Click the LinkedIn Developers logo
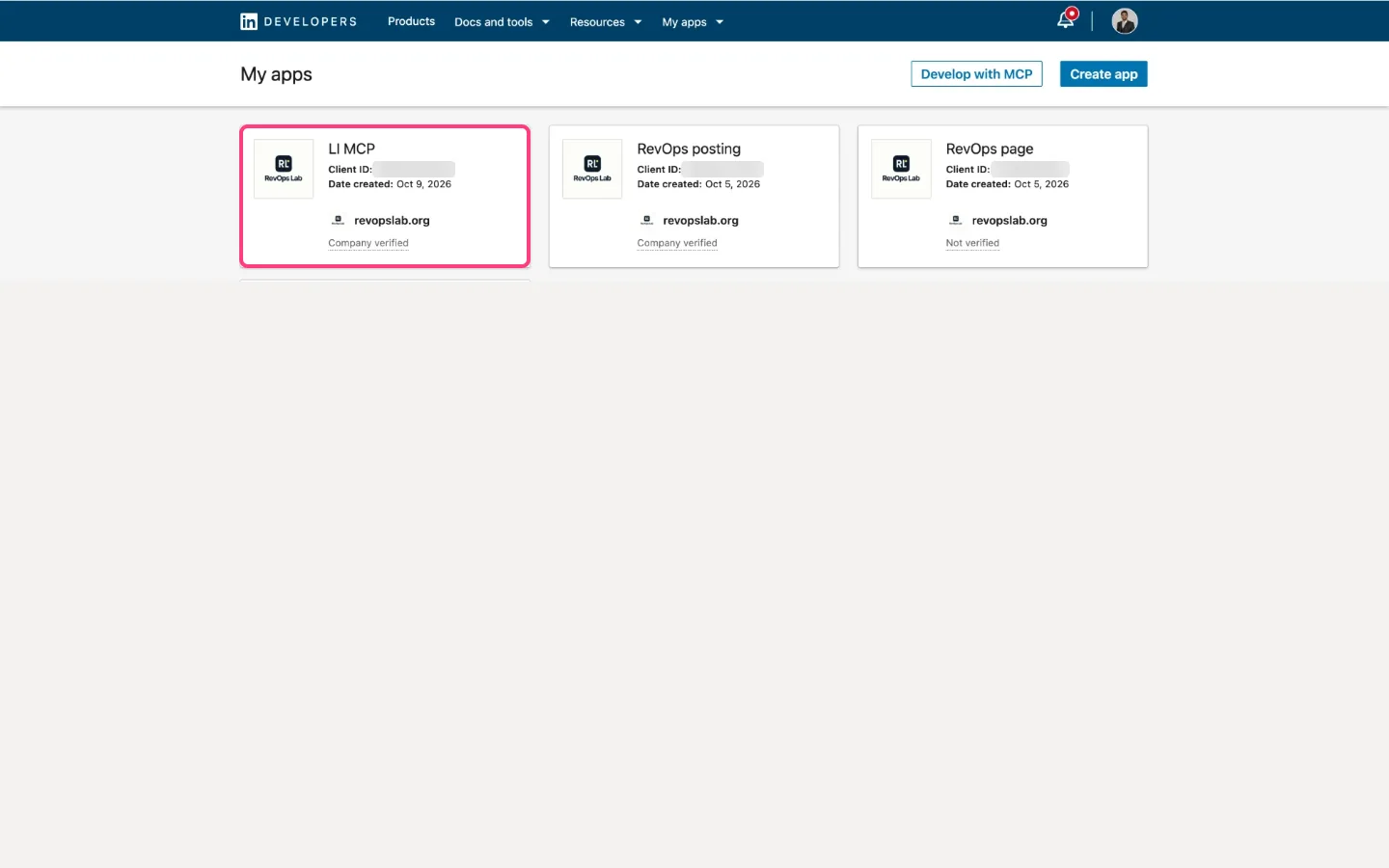This screenshot has height=868, width=1389. pos(298,21)
